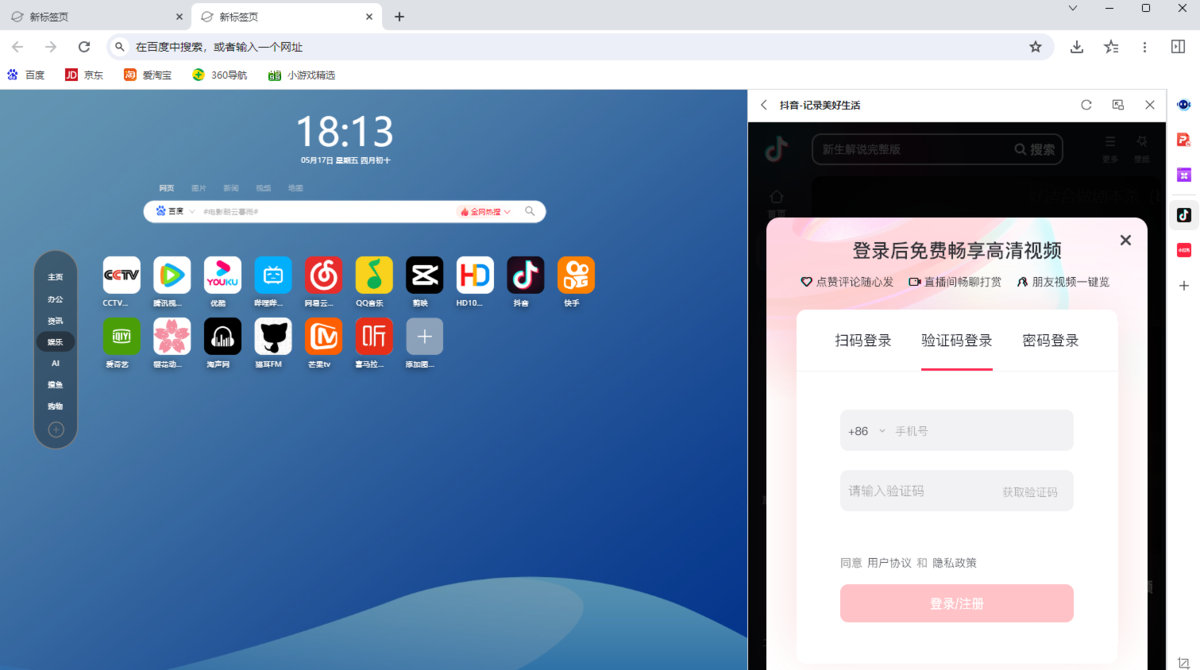Image resolution: width=1200 pixels, height=670 pixels.
Task: Open the tab search chevron in title bar
Action: pos(1073,8)
